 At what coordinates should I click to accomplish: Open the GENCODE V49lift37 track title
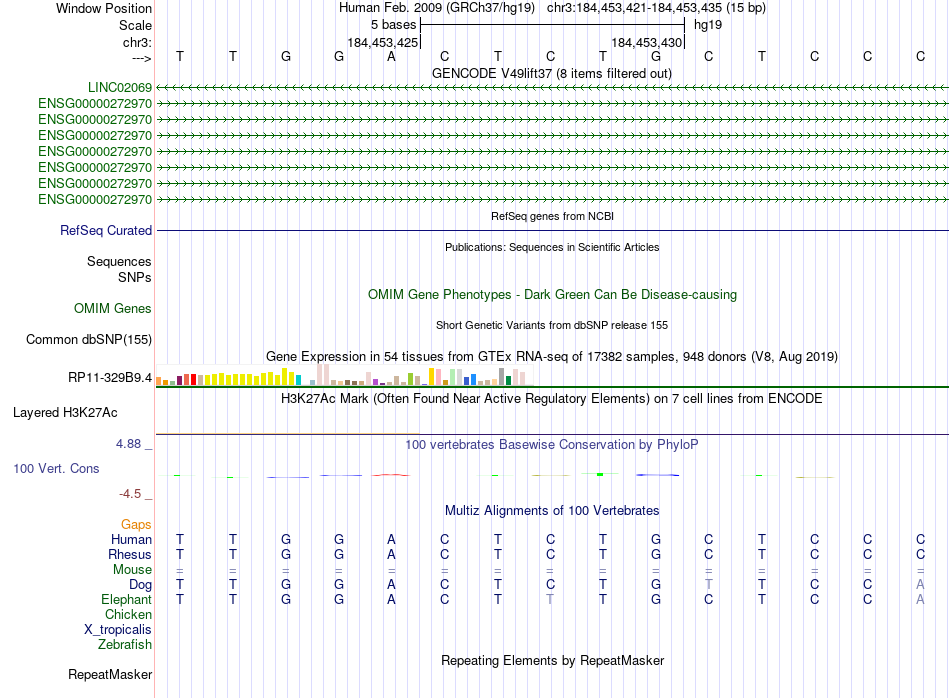[x=551, y=73]
